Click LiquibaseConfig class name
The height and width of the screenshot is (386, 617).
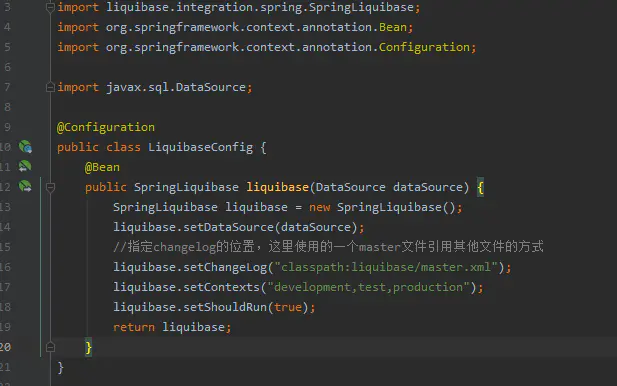(x=200, y=147)
